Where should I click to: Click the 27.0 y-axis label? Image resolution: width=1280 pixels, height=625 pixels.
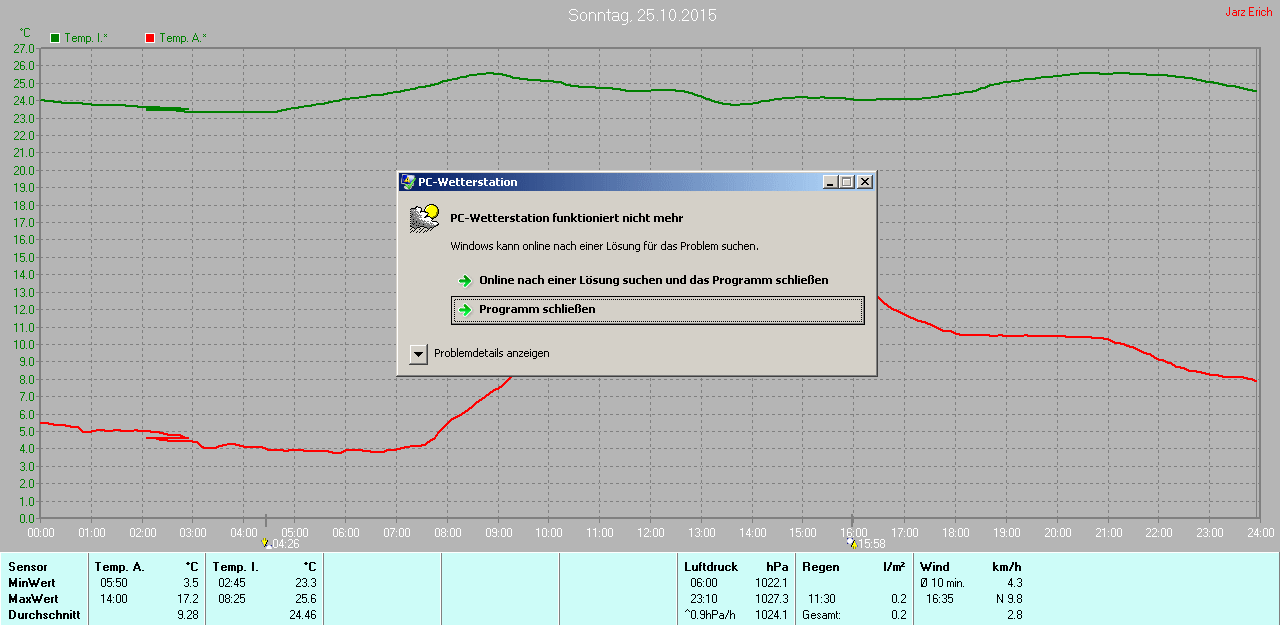tap(24, 48)
